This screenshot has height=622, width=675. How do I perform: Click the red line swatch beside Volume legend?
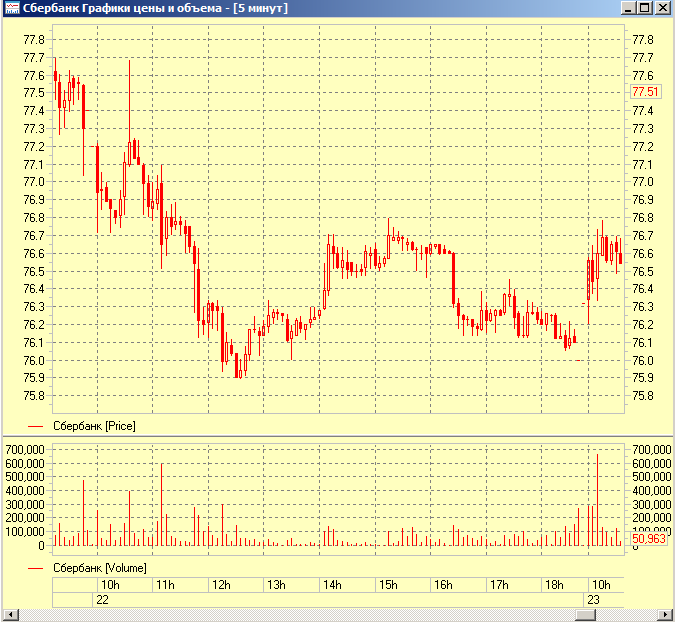pos(37,568)
